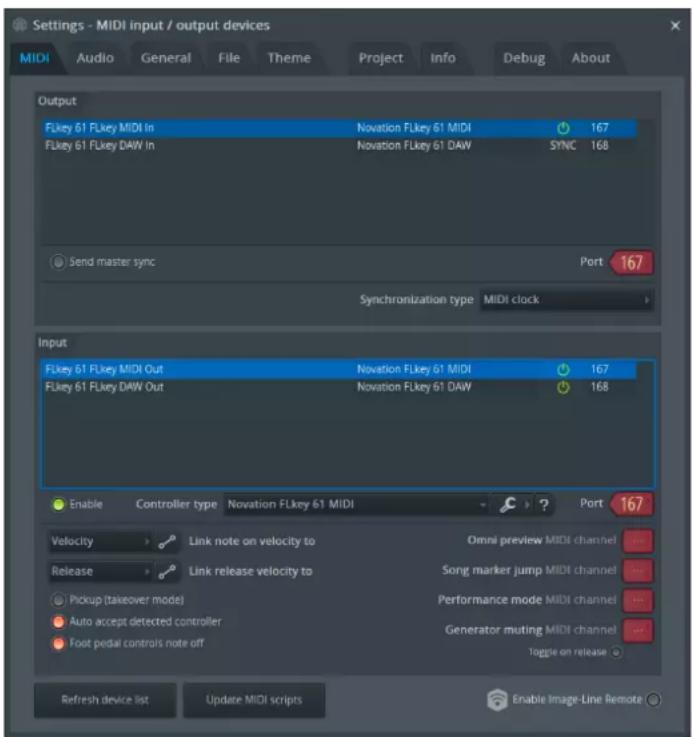Set Generator muting MIDI channel box
The height and width of the screenshot is (737, 693).
[638, 631]
